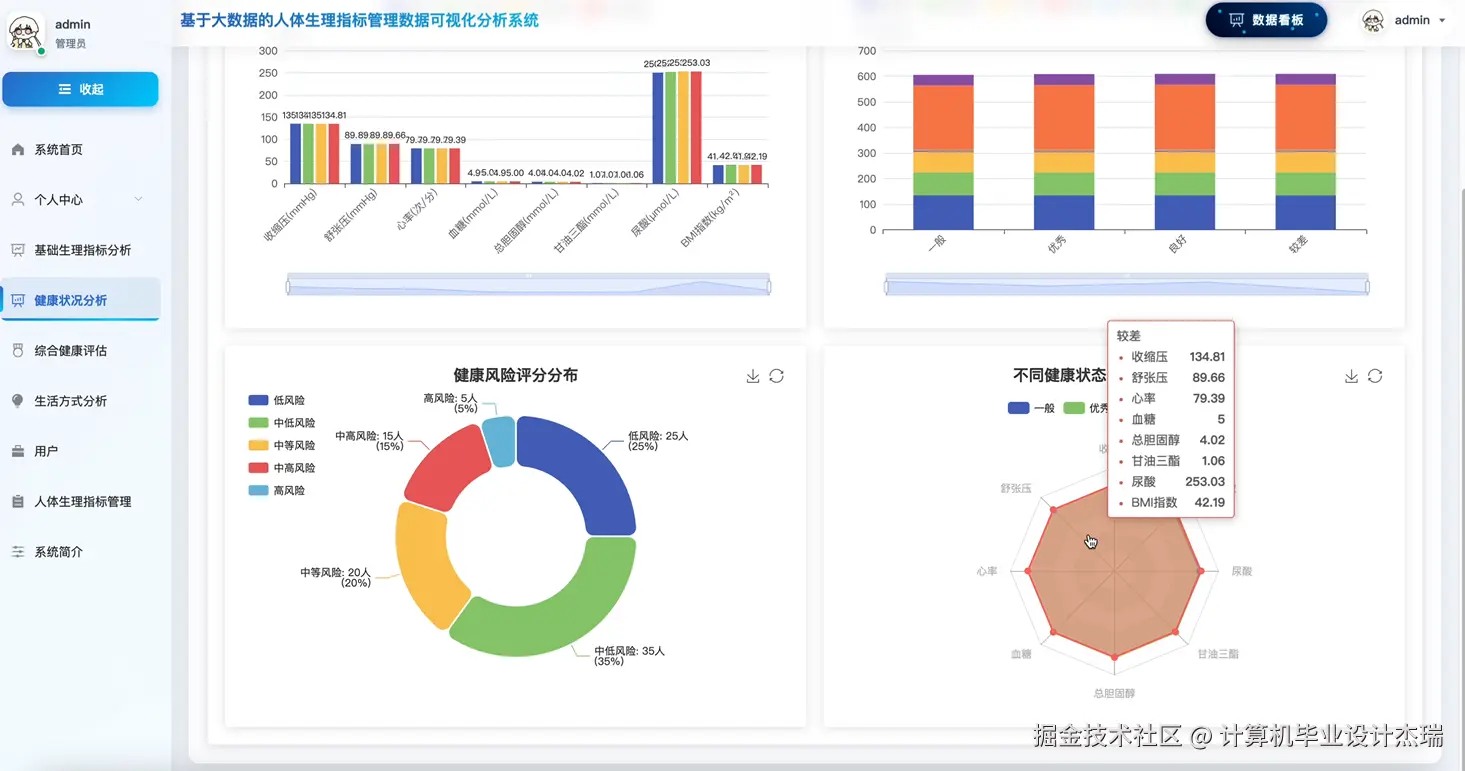Hide the 中等风险 series via legend
This screenshot has height=771, width=1465.
coord(282,445)
